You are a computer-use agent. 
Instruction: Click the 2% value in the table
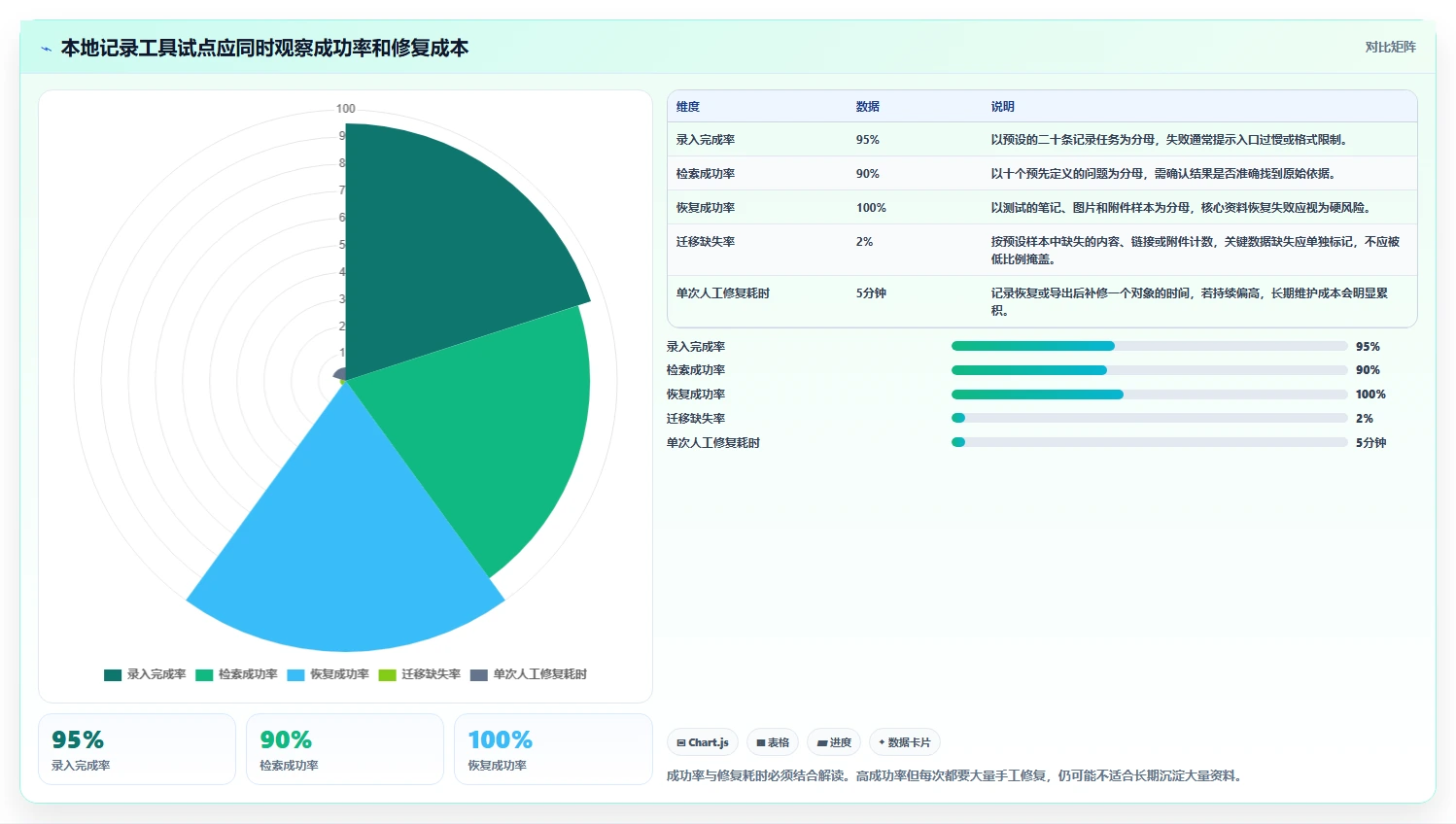pos(865,242)
